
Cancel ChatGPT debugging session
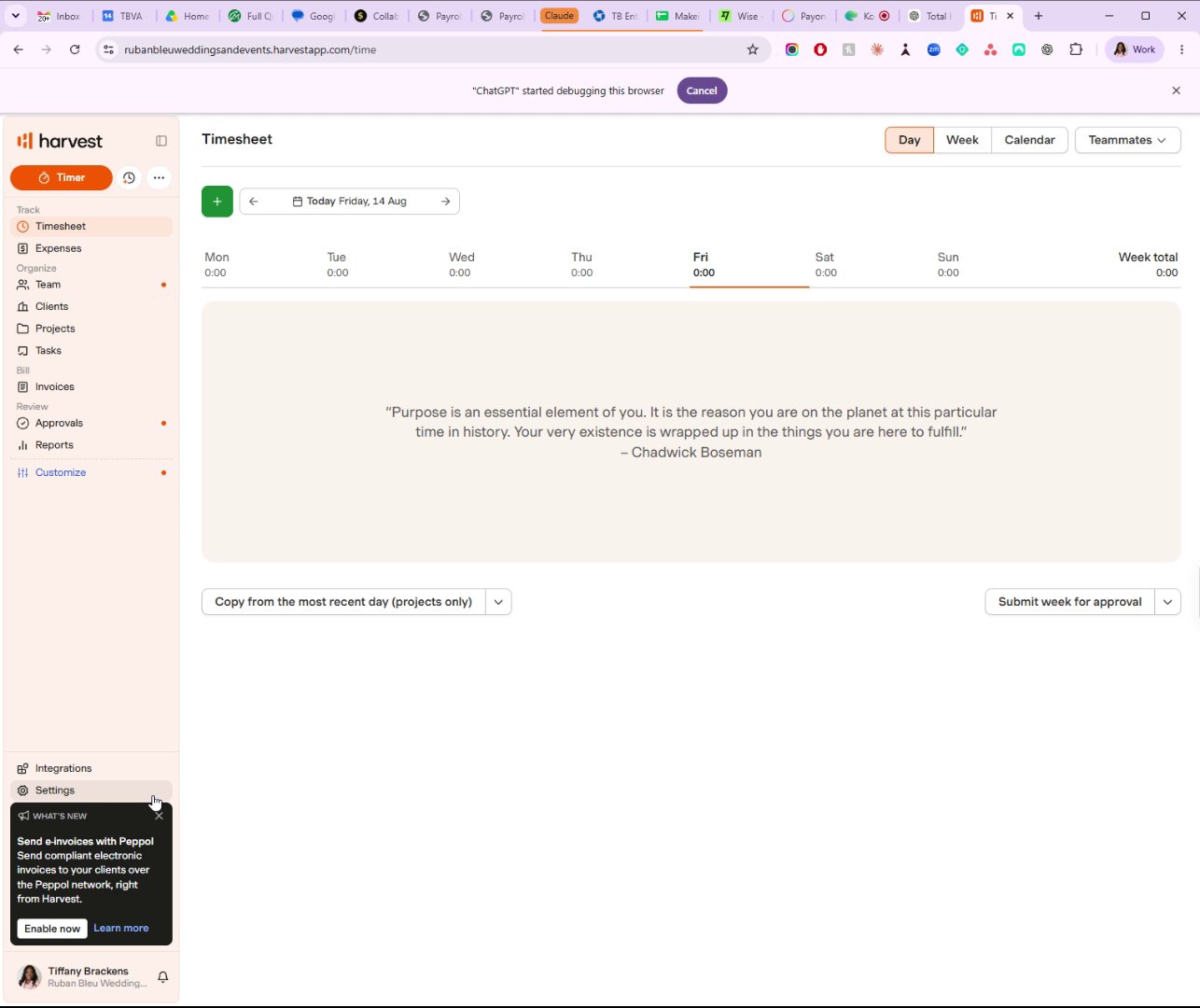point(702,91)
